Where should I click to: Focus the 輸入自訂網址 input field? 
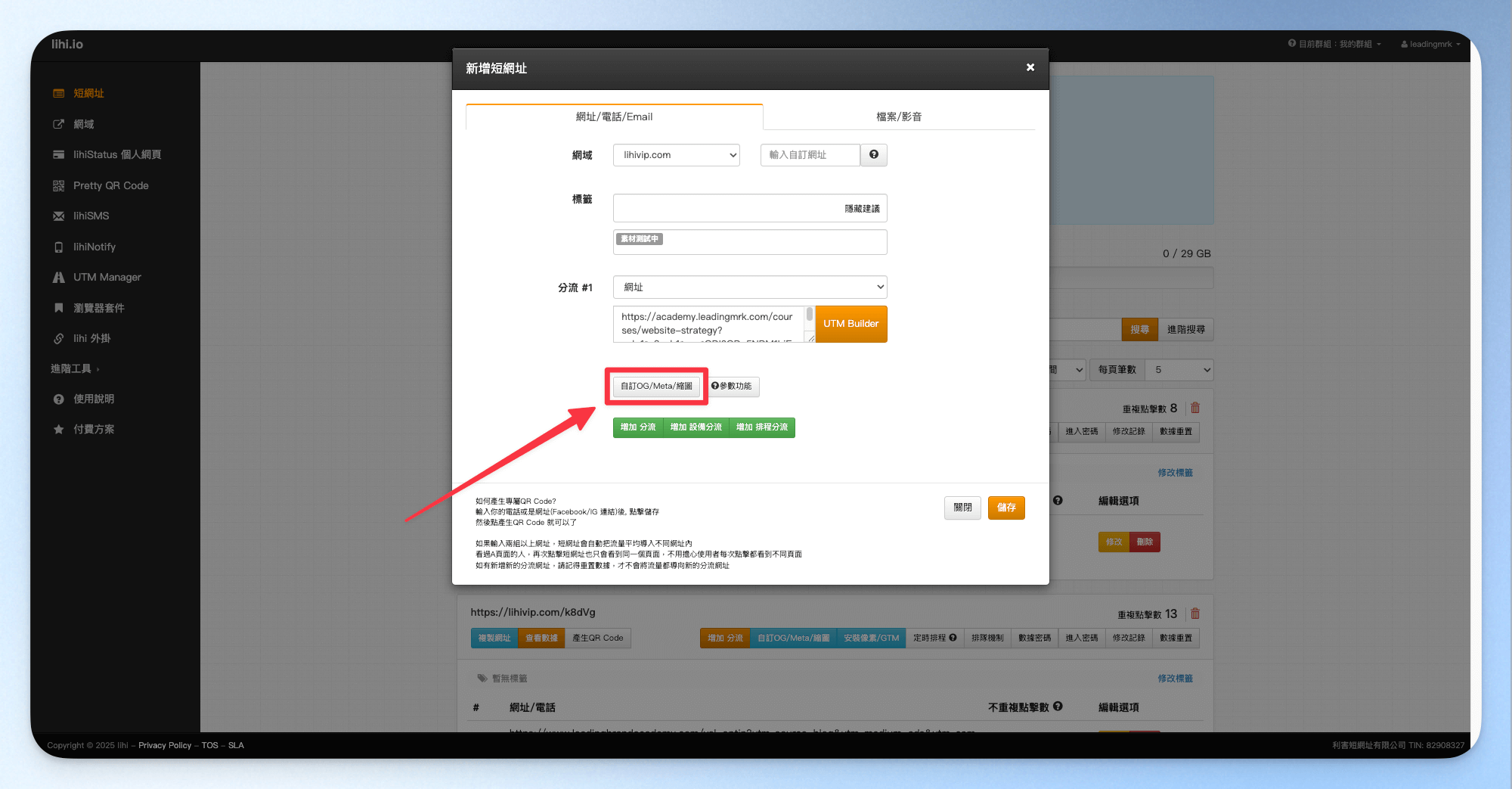click(810, 155)
